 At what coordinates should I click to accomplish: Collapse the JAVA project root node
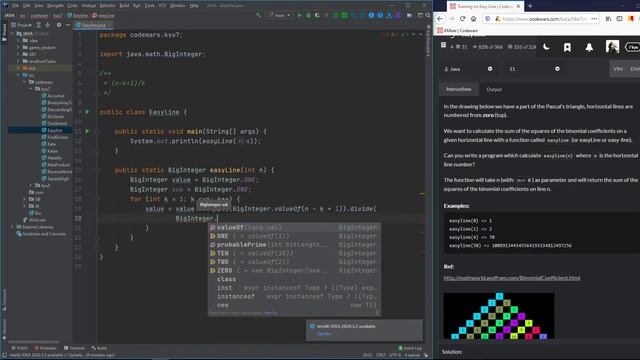point(13,33)
